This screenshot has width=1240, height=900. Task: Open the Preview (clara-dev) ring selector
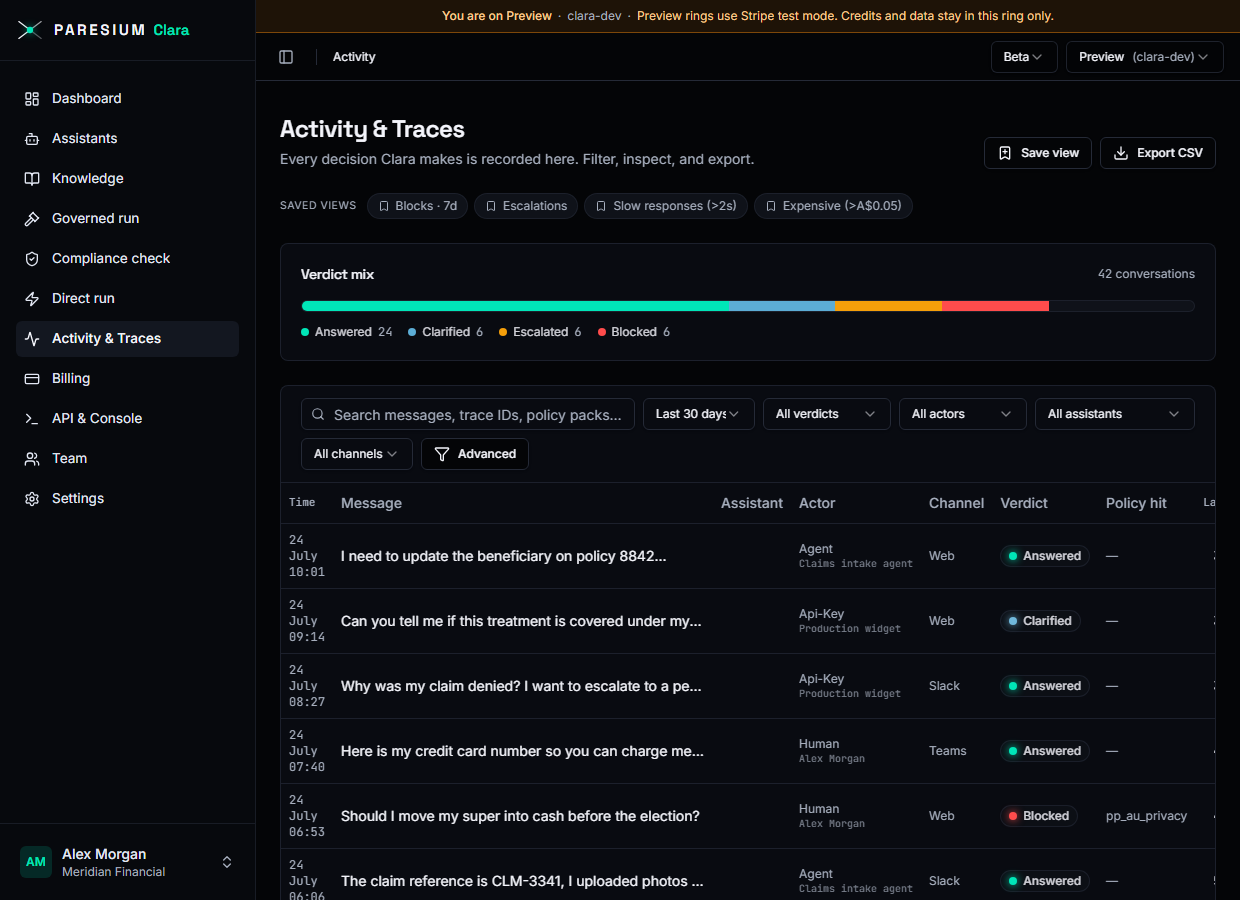coord(1145,57)
